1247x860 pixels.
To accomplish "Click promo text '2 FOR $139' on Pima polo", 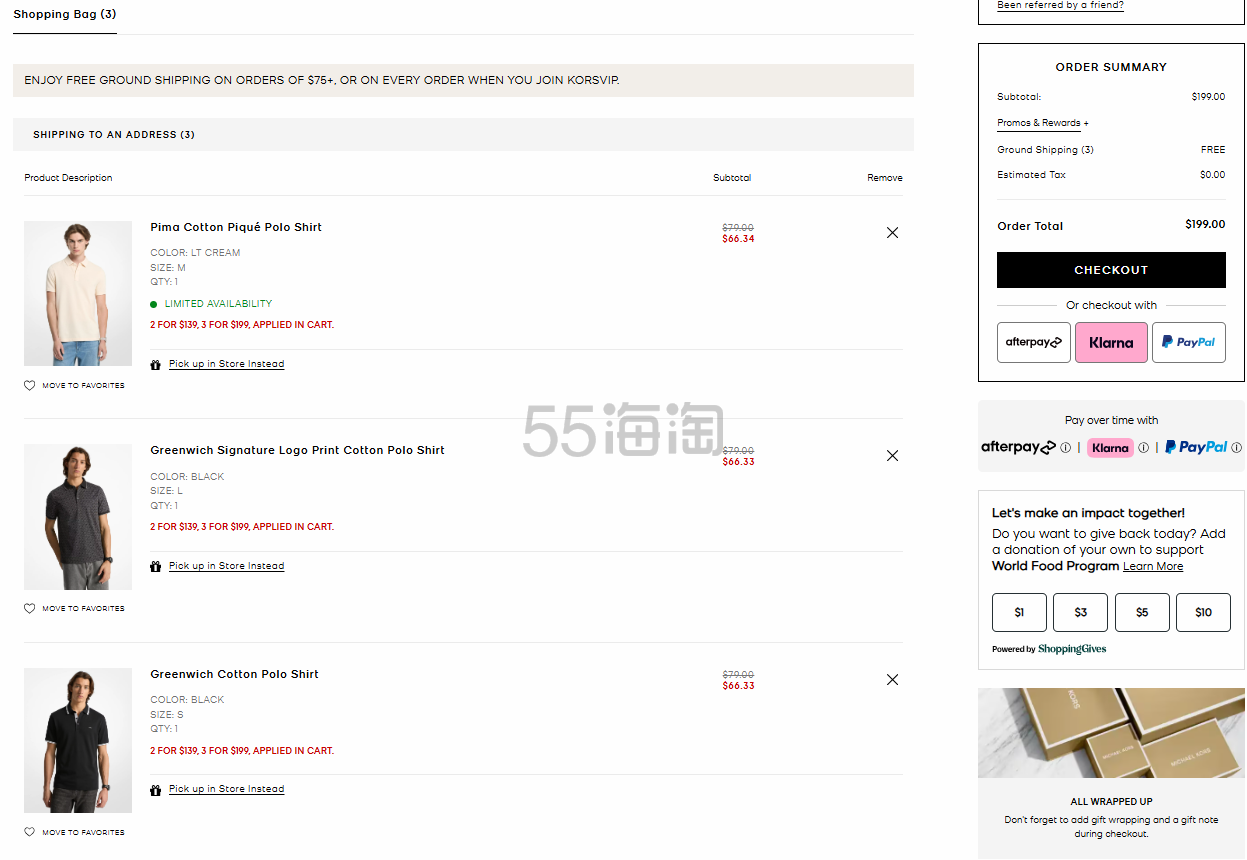I will 242,325.
